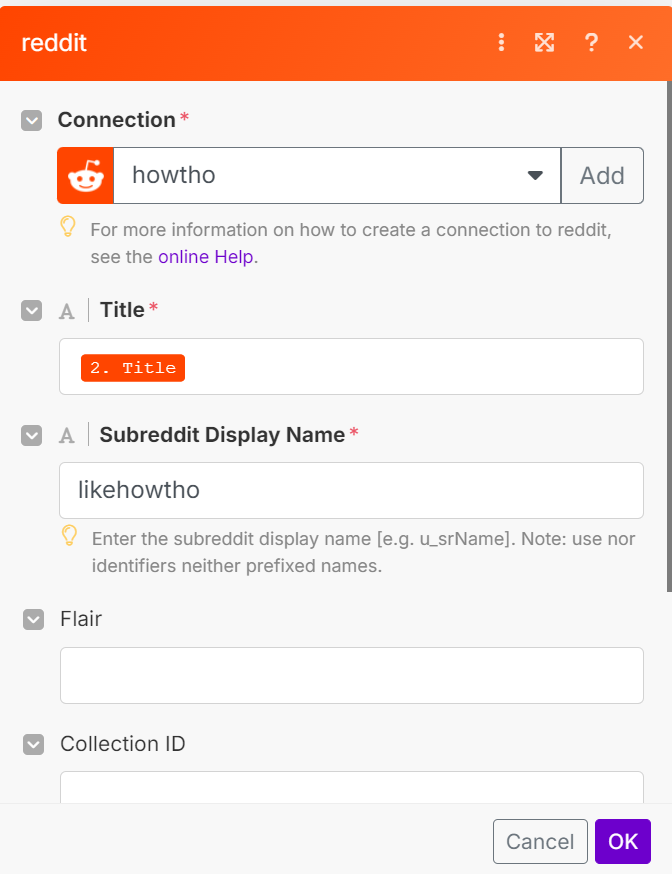Close the reddit module dialog
This screenshot has height=874, width=672.
pos(636,42)
